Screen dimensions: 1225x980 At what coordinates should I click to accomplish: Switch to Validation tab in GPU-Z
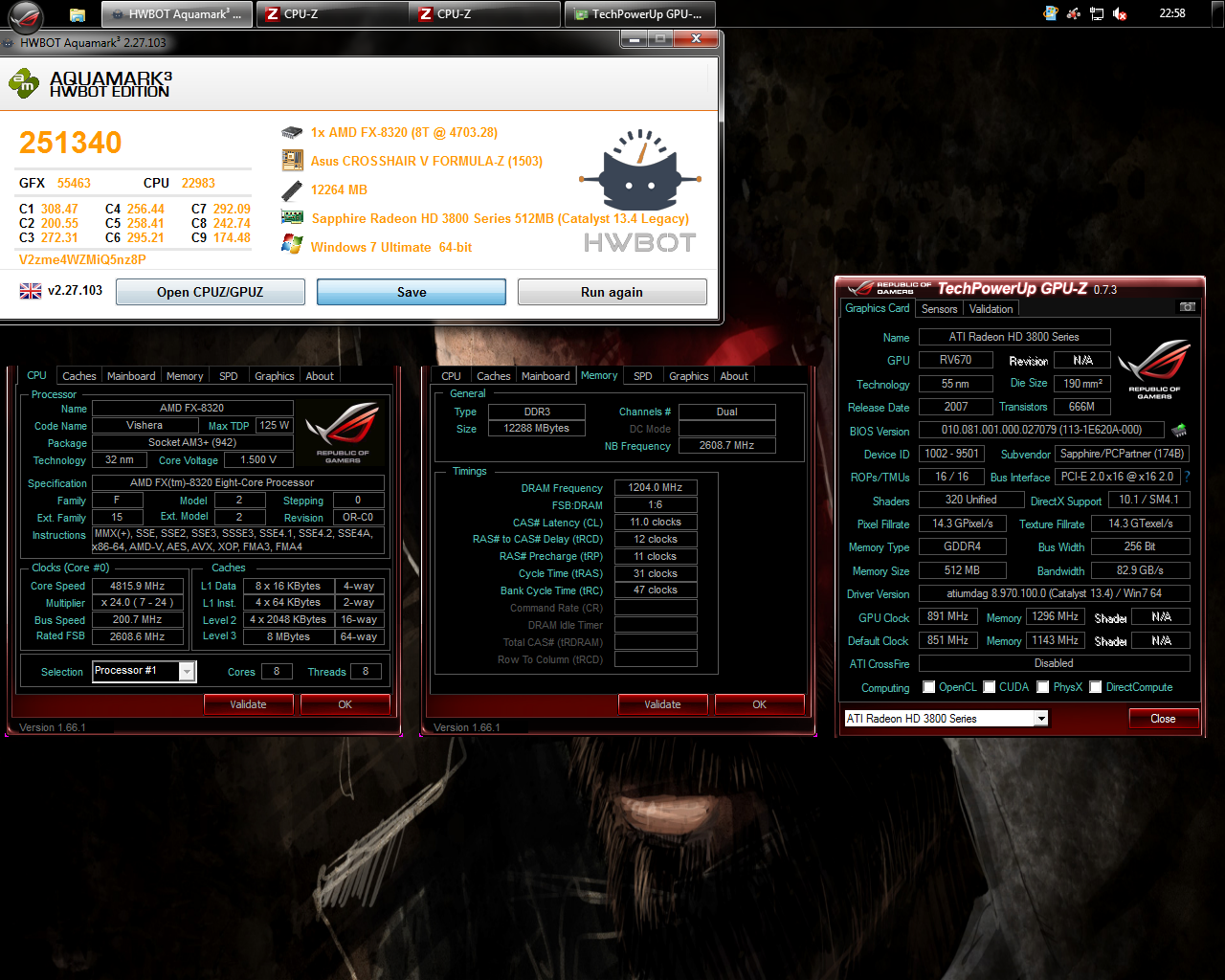tap(991, 309)
